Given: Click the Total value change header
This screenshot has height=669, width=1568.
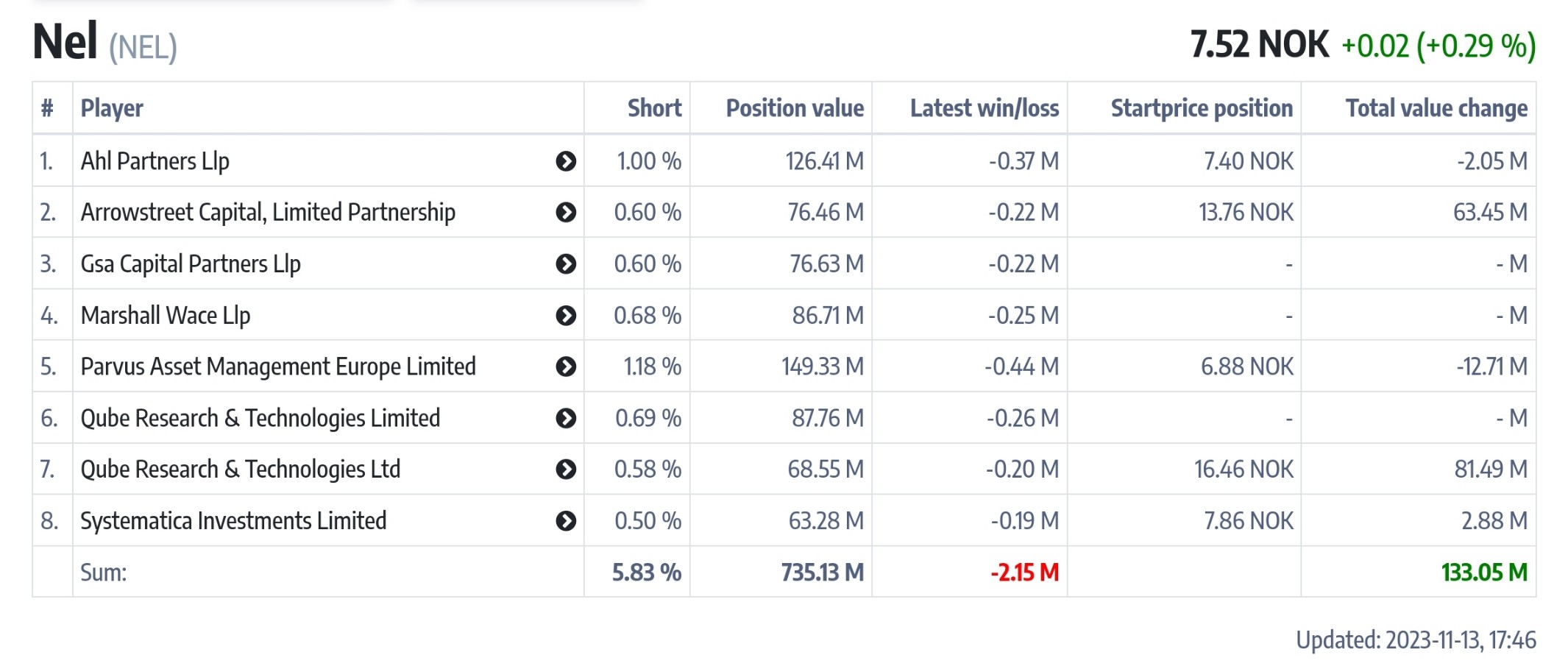Looking at the screenshot, I should coord(1436,108).
